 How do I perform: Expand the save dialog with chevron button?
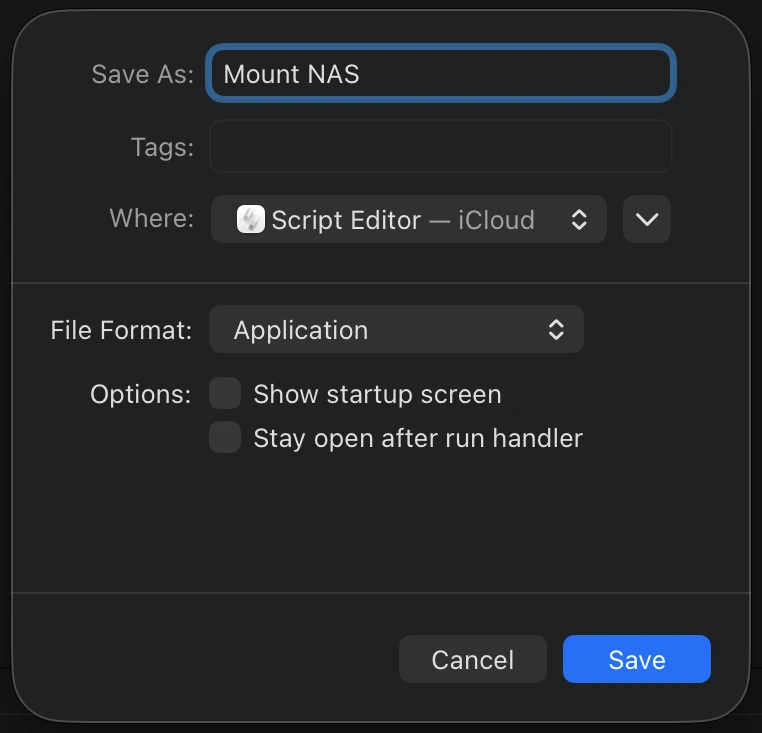click(647, 219)
